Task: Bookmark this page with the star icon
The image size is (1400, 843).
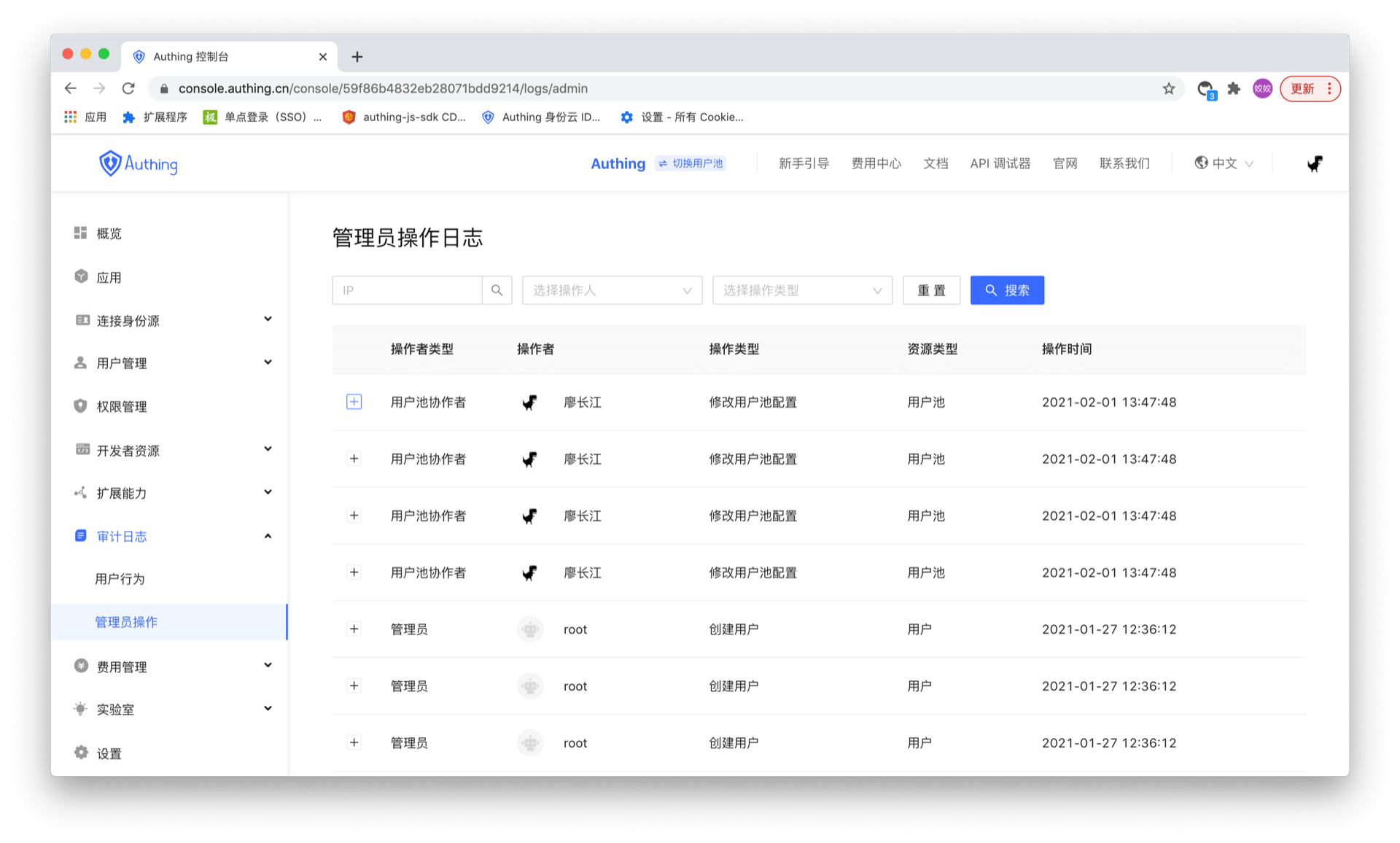Action: 1169,88
